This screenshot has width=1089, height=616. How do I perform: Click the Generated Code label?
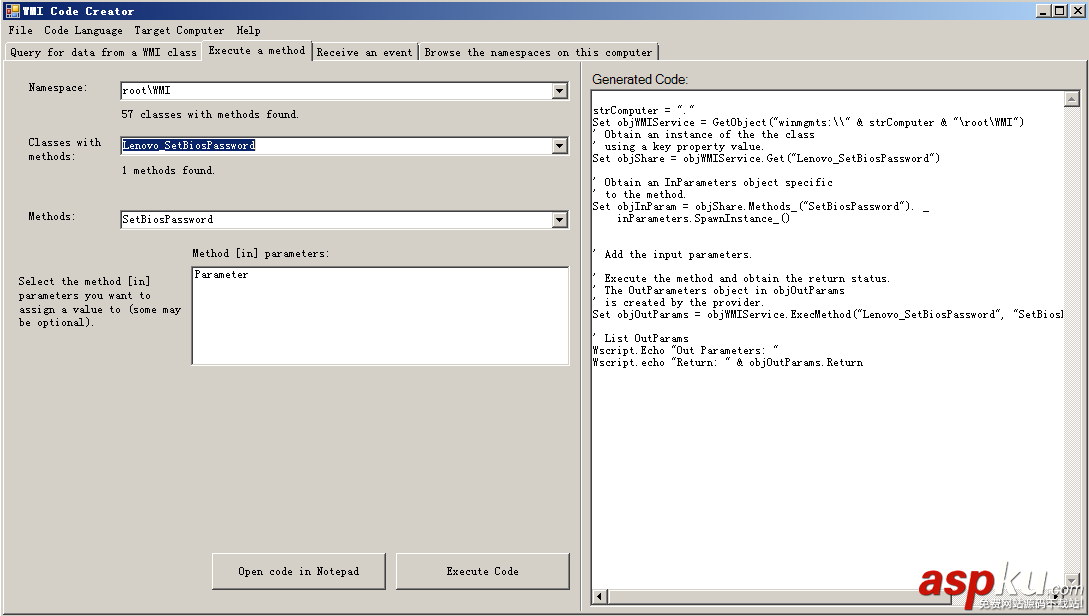click(x=640, y=80)
